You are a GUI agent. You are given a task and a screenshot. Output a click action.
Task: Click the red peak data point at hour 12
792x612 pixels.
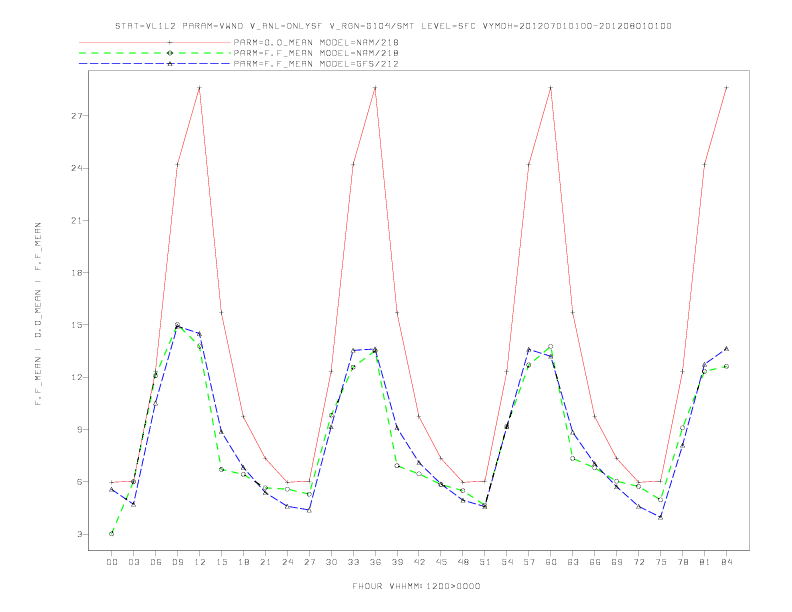200,88
